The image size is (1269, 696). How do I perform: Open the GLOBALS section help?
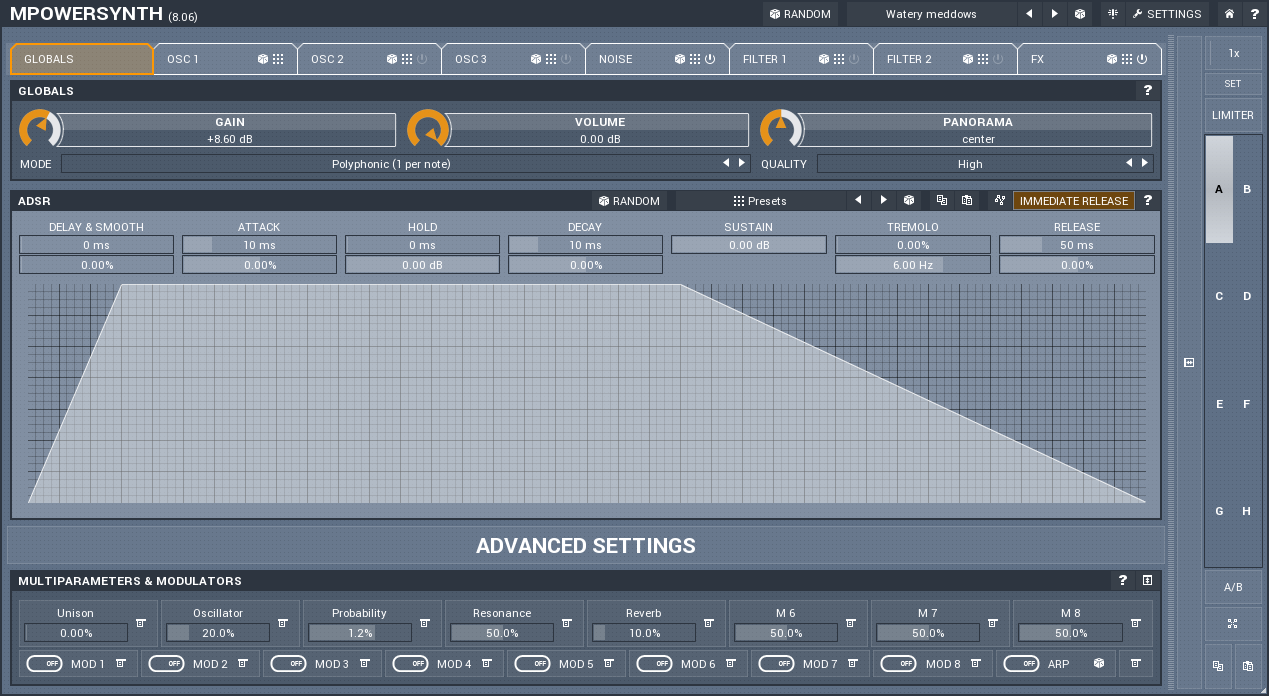pos(1147,91)
